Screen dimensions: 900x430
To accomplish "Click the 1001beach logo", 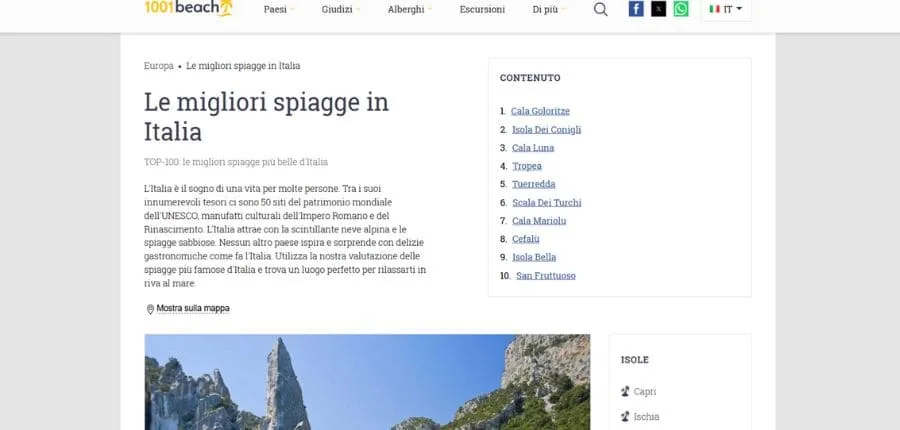I will click(x=174, y=9).
